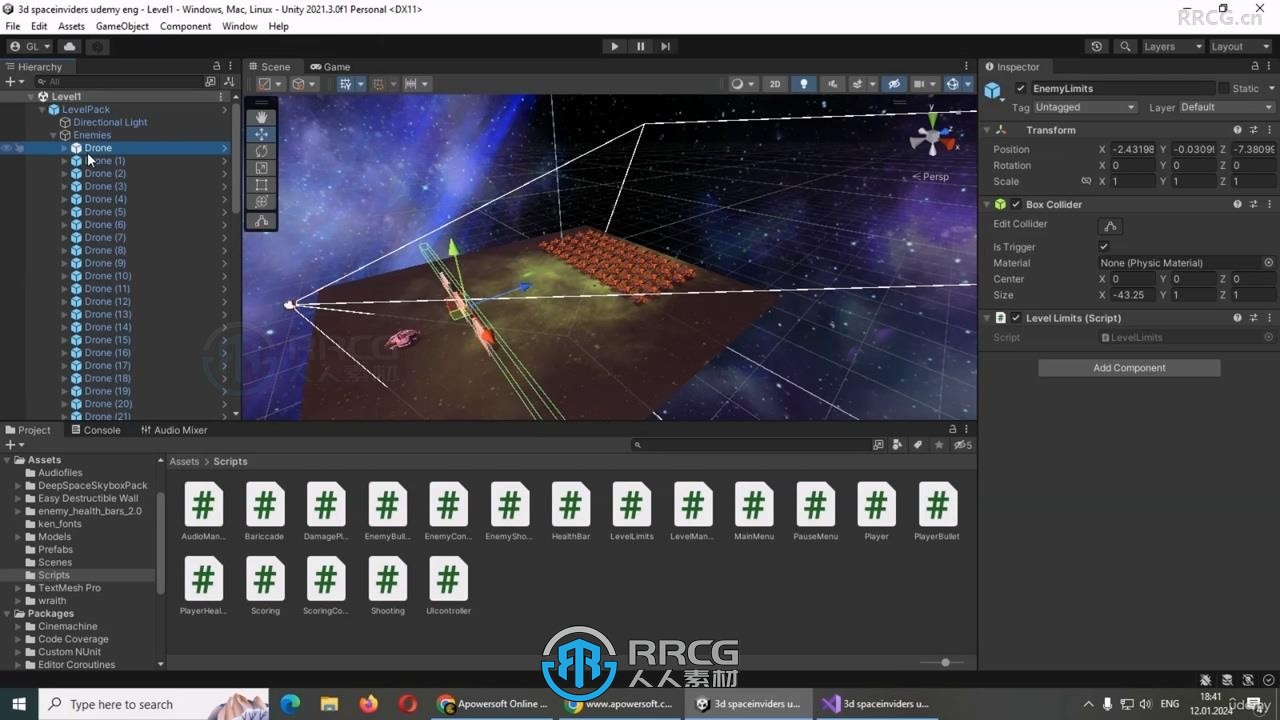
Task: Select the Player script asset
Action: point(876,512)
